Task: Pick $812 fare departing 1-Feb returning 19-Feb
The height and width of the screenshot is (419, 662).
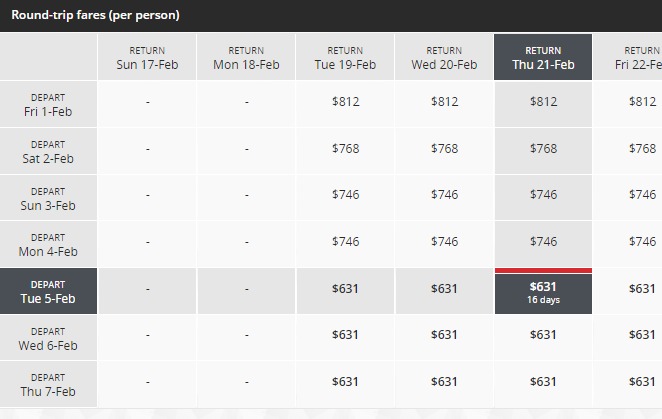Action: tap(345, 102)
